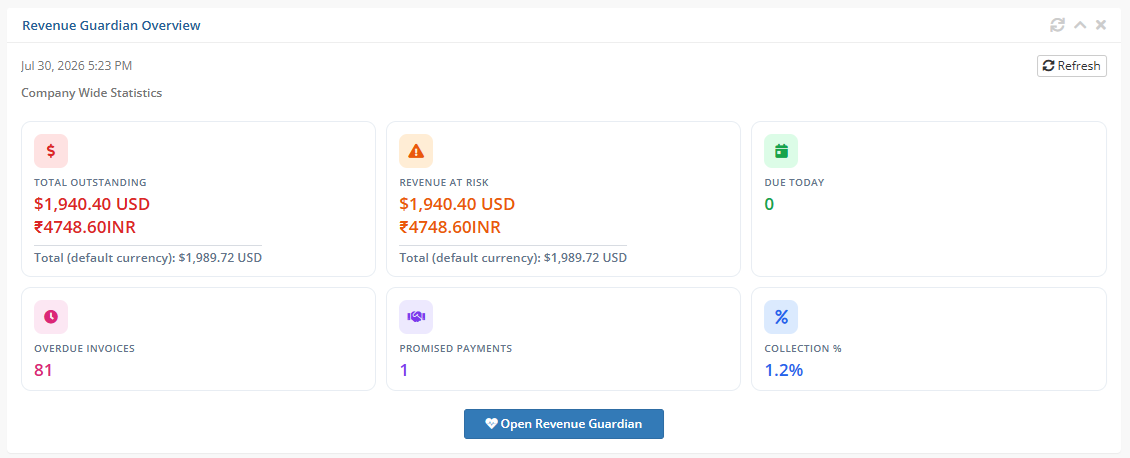Collapse the Revenue Guardian Overview panel
Viewport: 1130px width, 458px height.
pos(1080,25)
